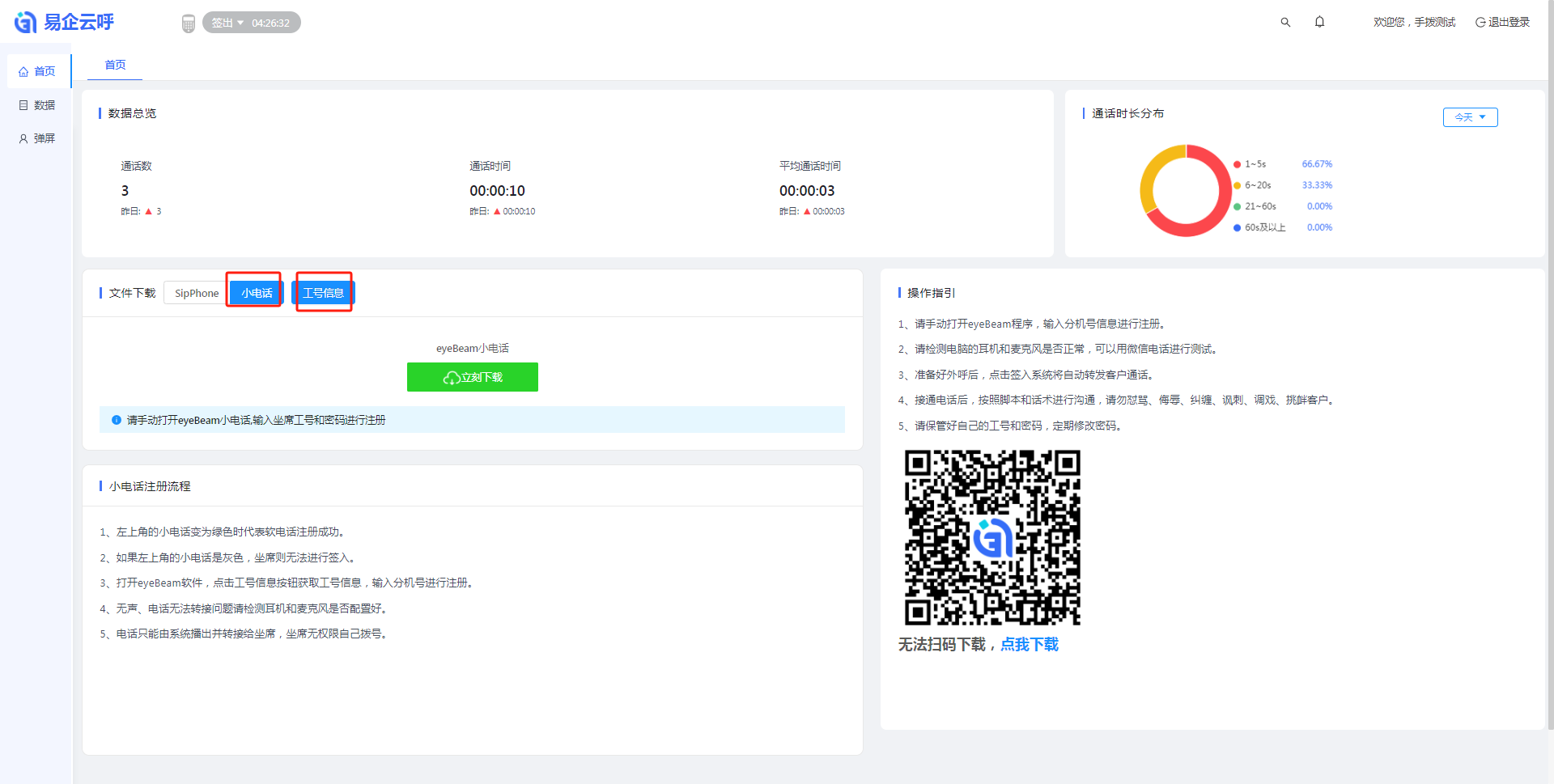This screenshot has width=1554, height=784.
Task: Select 首页 in the left sidebar
Action: [37, 71]
